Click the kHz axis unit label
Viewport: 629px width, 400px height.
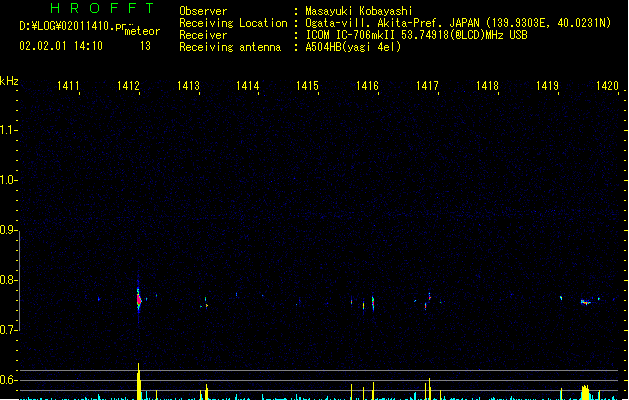[9, 81]
